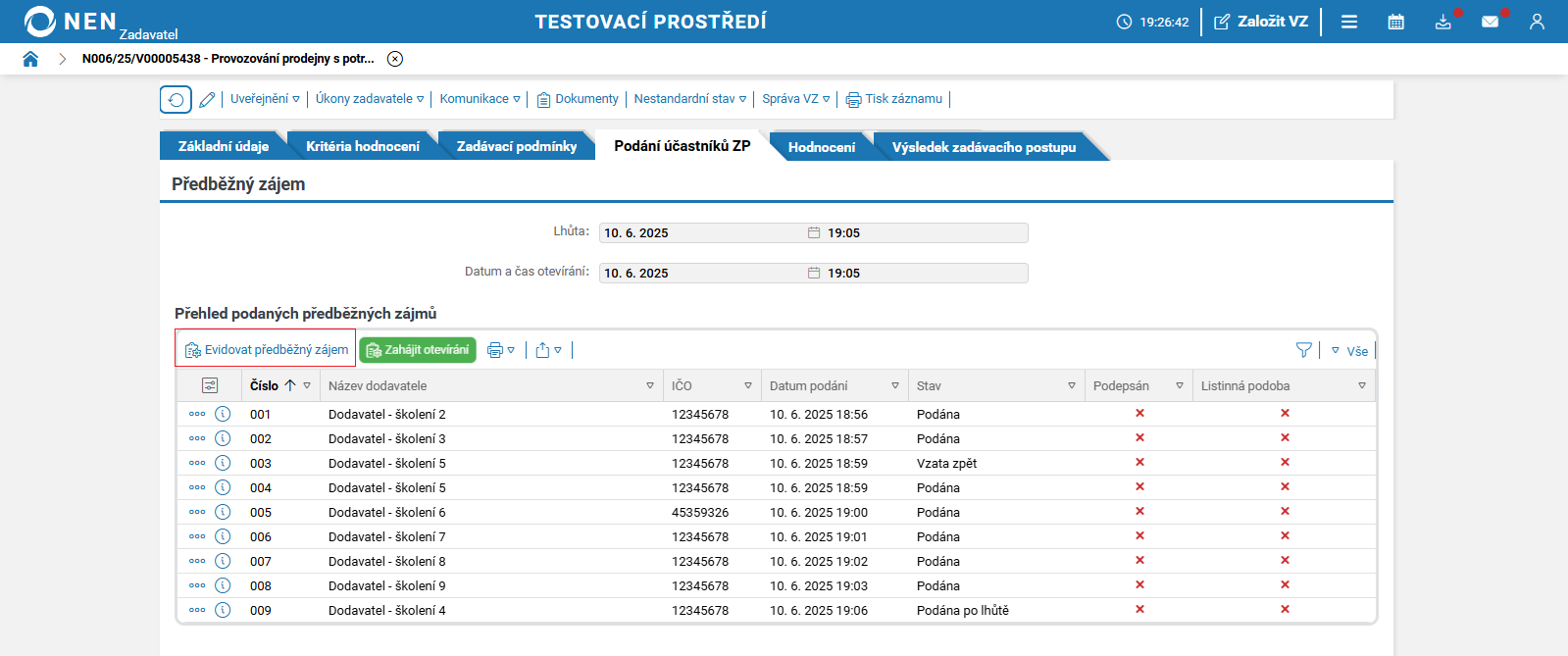Viewport: 1568px width, 656px height.
Task: Expand the Uveřejnění menu
Action: point(265,99)
